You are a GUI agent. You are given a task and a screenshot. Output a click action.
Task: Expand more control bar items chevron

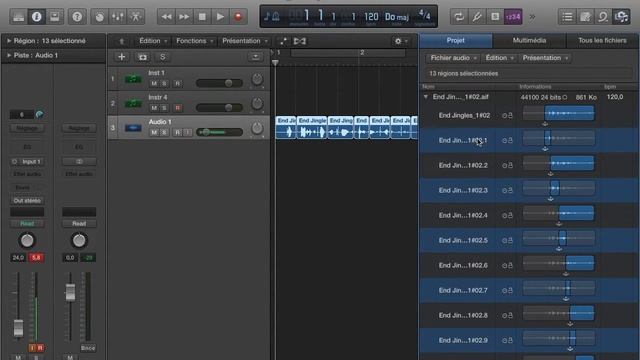click(x=532, y=17)
